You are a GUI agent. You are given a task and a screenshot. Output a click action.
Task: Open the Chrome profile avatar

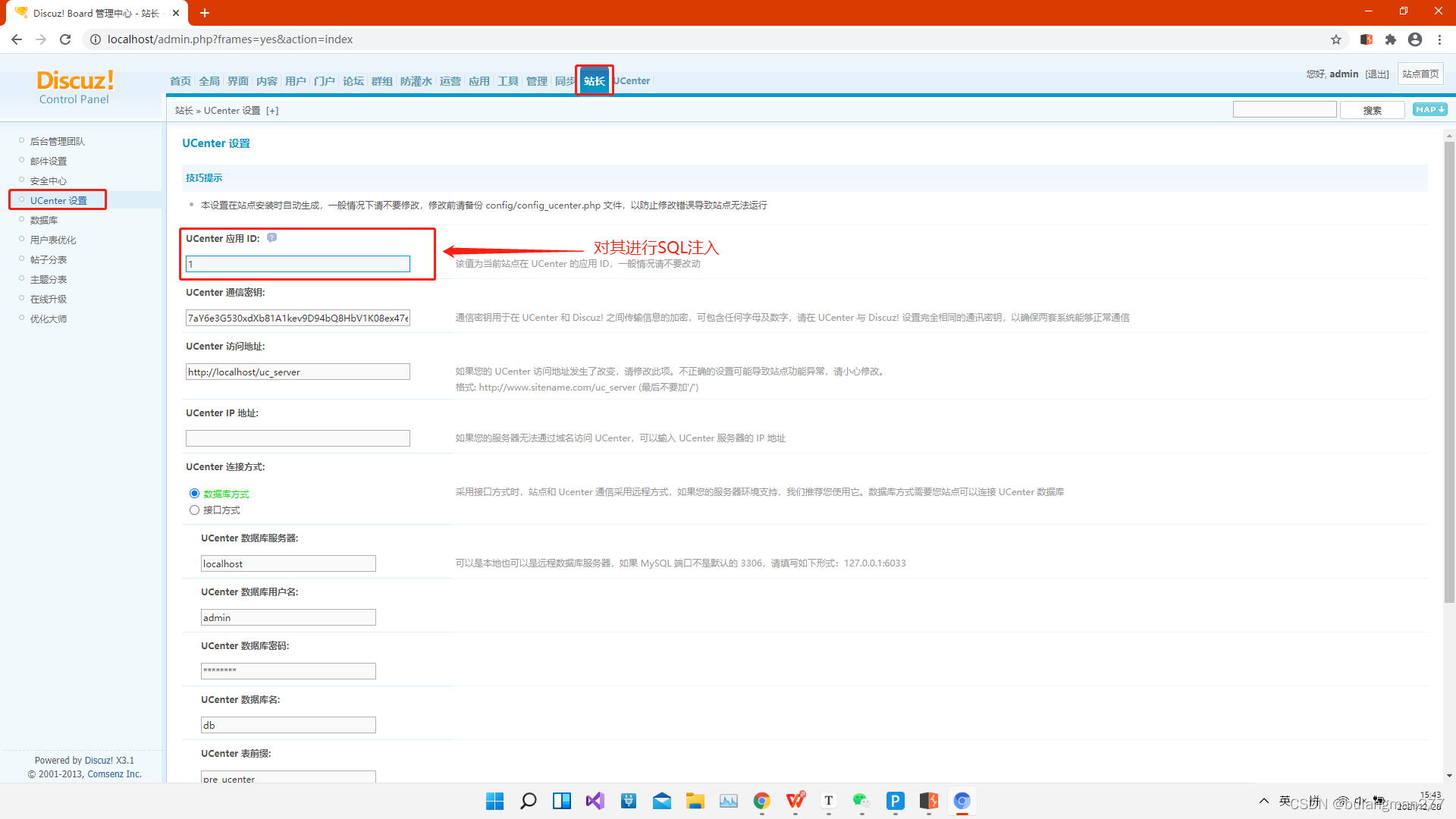1415,39
